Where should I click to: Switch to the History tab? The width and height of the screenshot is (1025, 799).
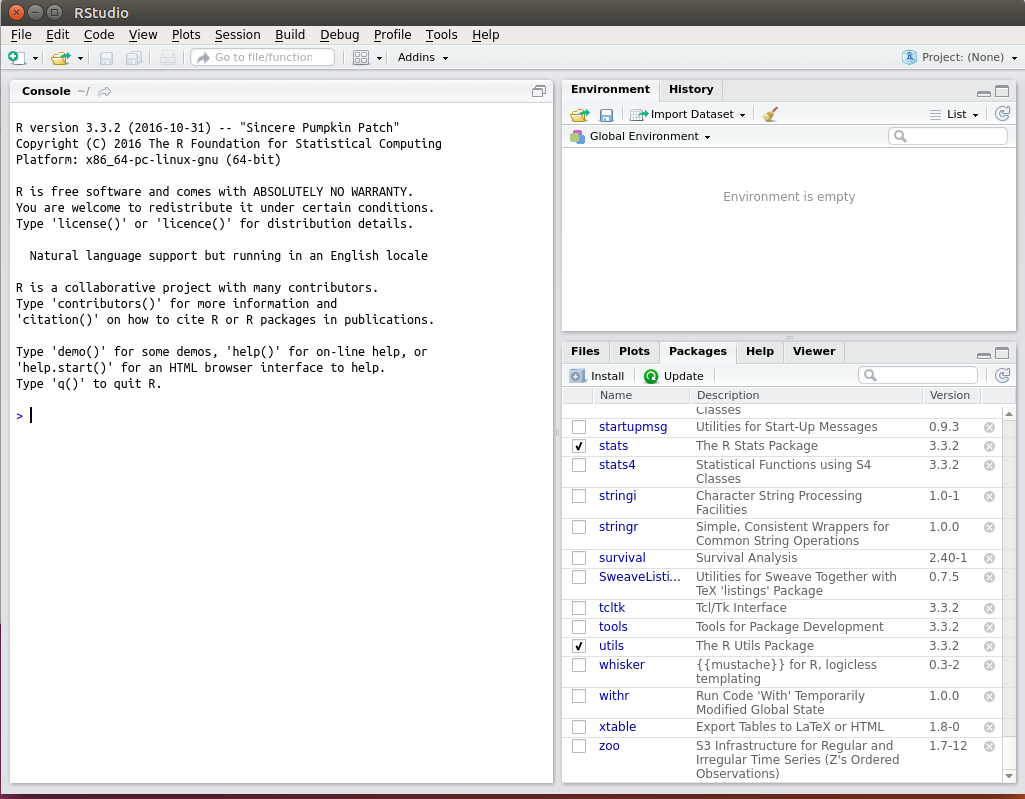(x=691, y=90)
